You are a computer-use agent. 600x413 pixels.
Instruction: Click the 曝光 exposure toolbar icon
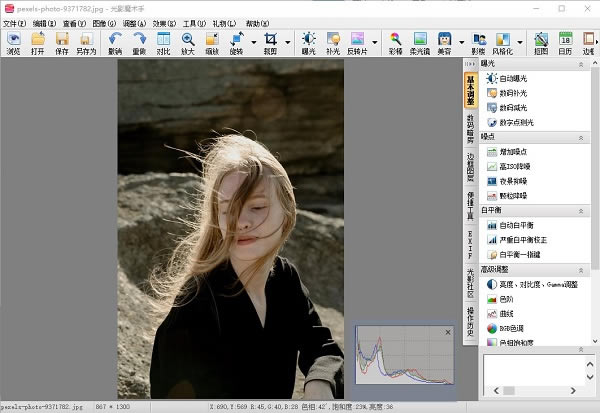[308, 43]
